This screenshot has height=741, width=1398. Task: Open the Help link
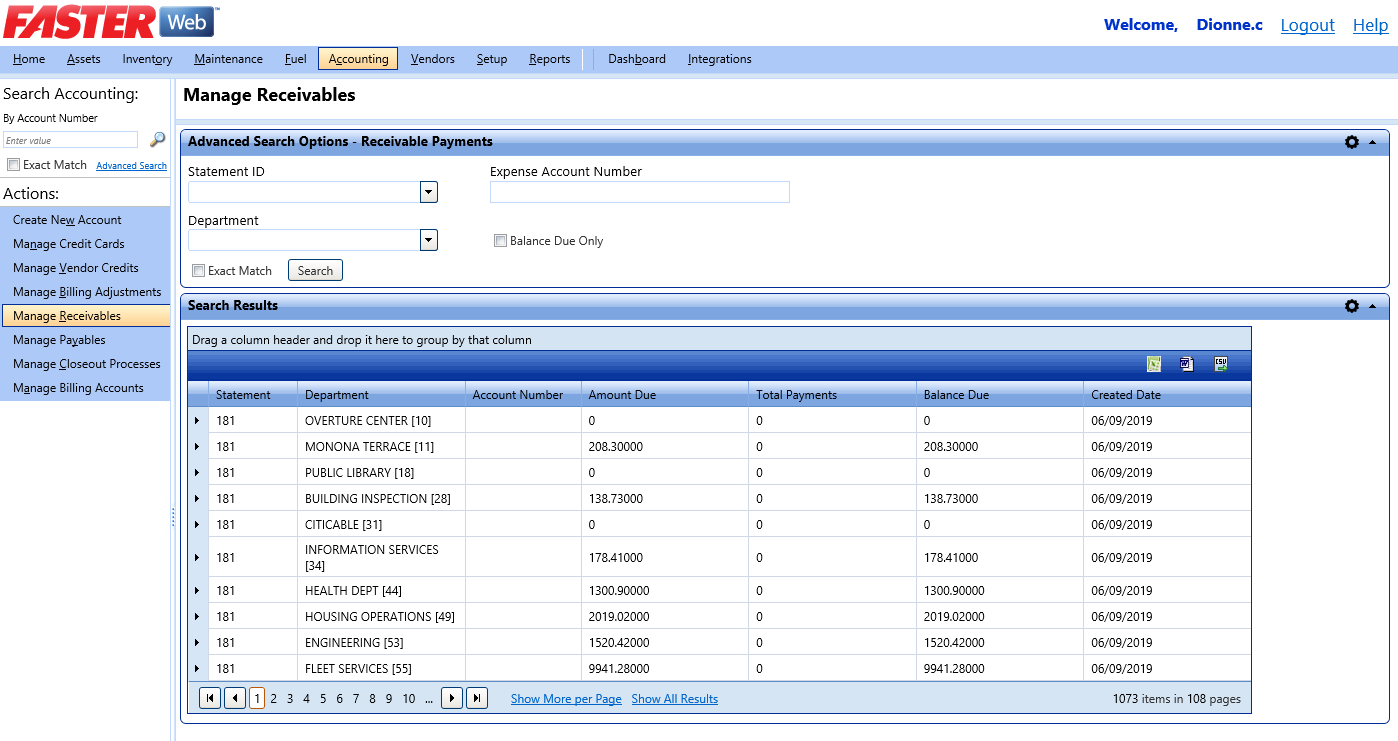pyautogui.click(x=1371, y=25)
